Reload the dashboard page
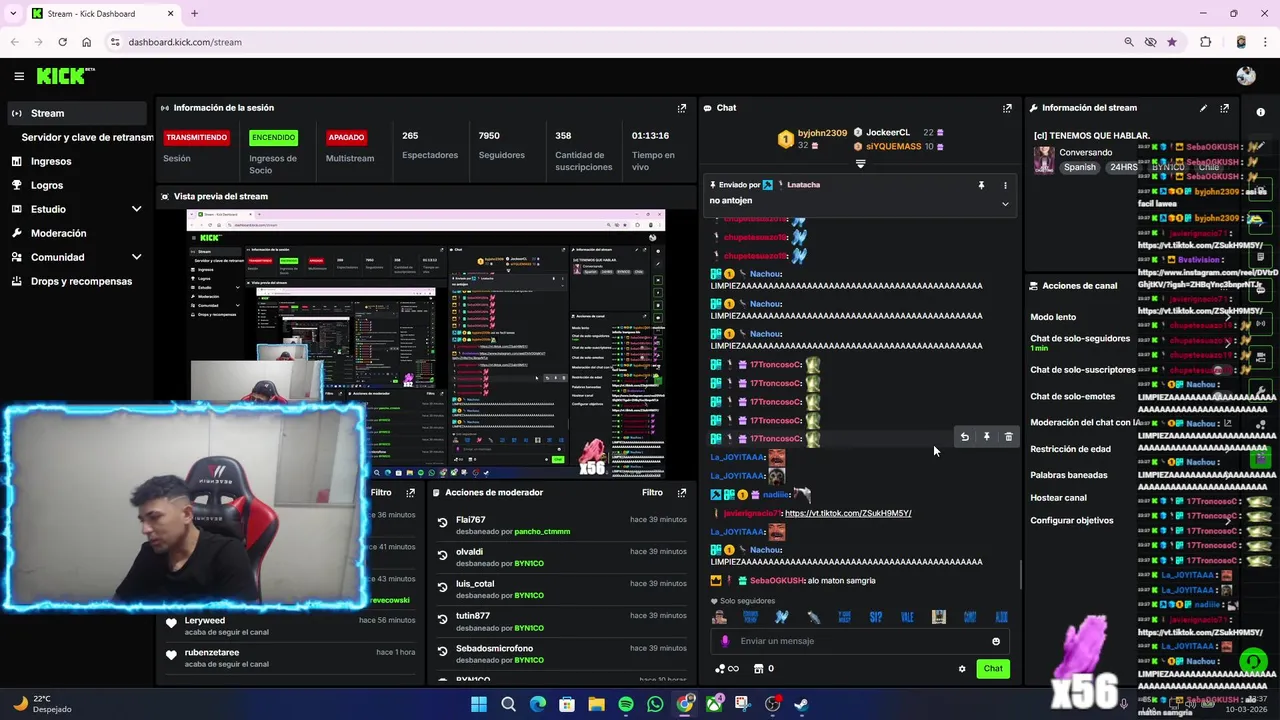1280x720 pixels. coord(62,42)
